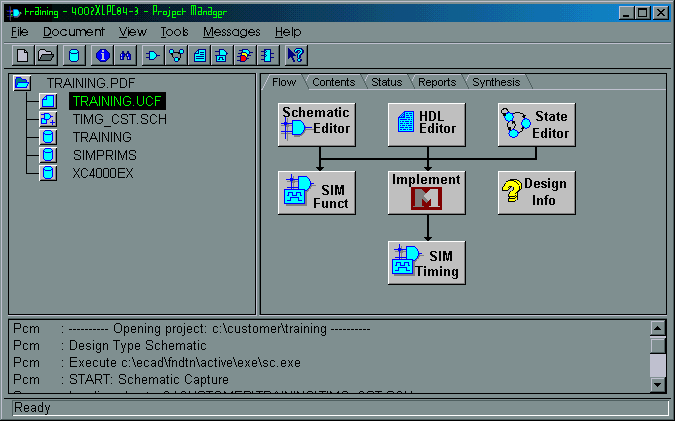Screen dimensions: 675x421
Task: Open the State Editor
Action: 537,124
